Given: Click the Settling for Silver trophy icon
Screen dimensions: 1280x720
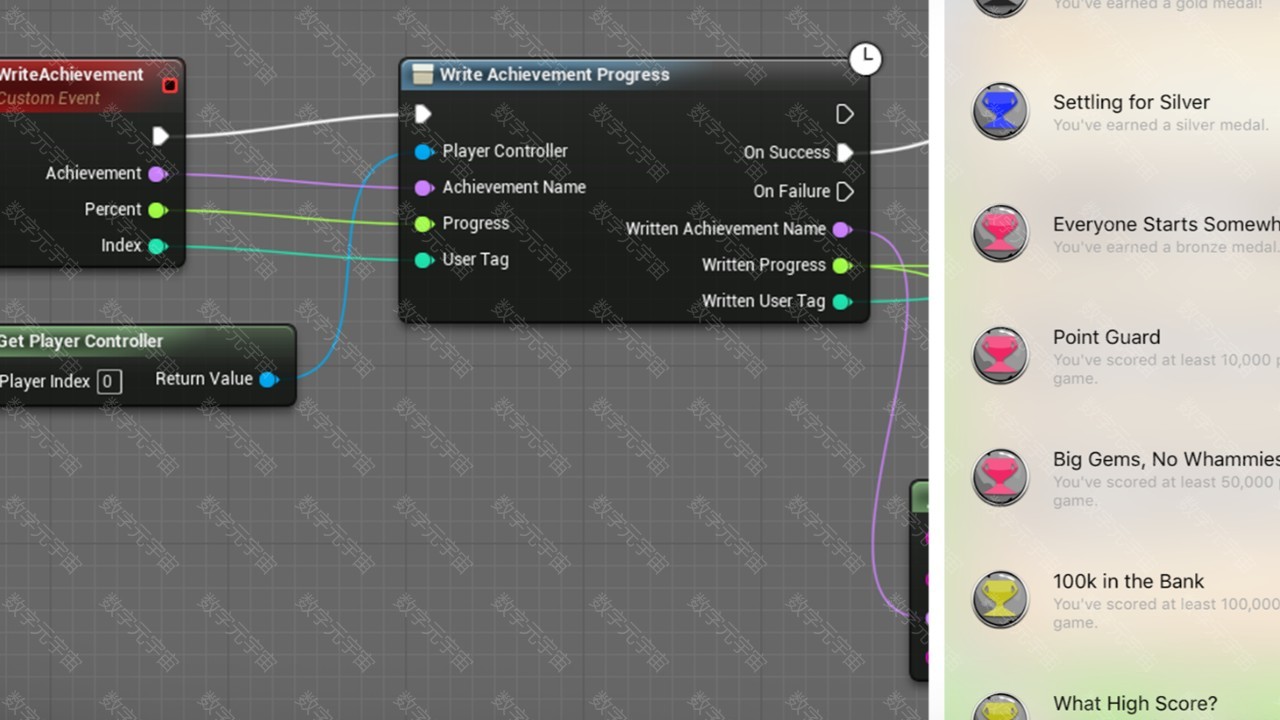Looking at the screenshot, I should point(1000,111).
